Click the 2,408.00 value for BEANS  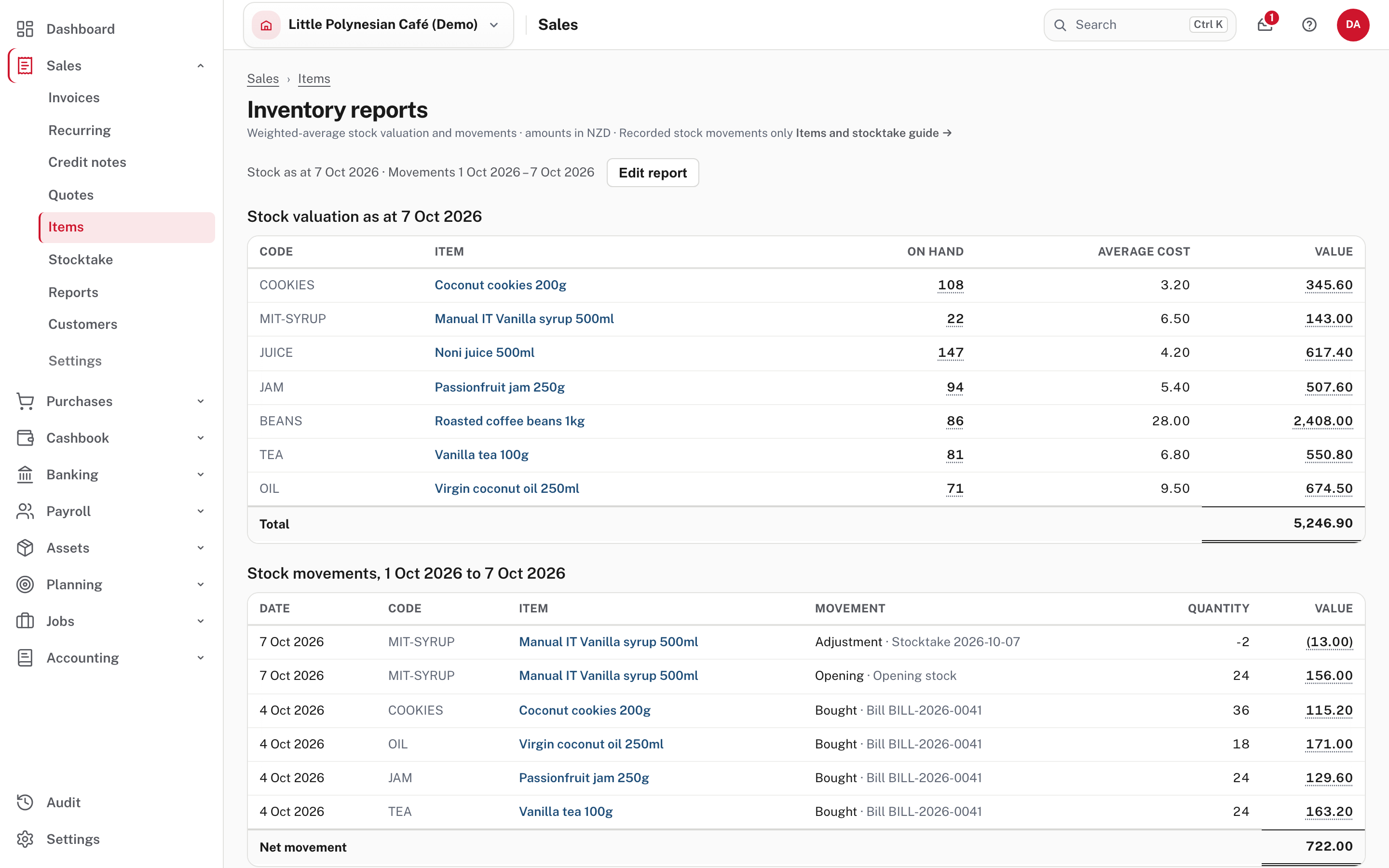(x=1323, y=421)
